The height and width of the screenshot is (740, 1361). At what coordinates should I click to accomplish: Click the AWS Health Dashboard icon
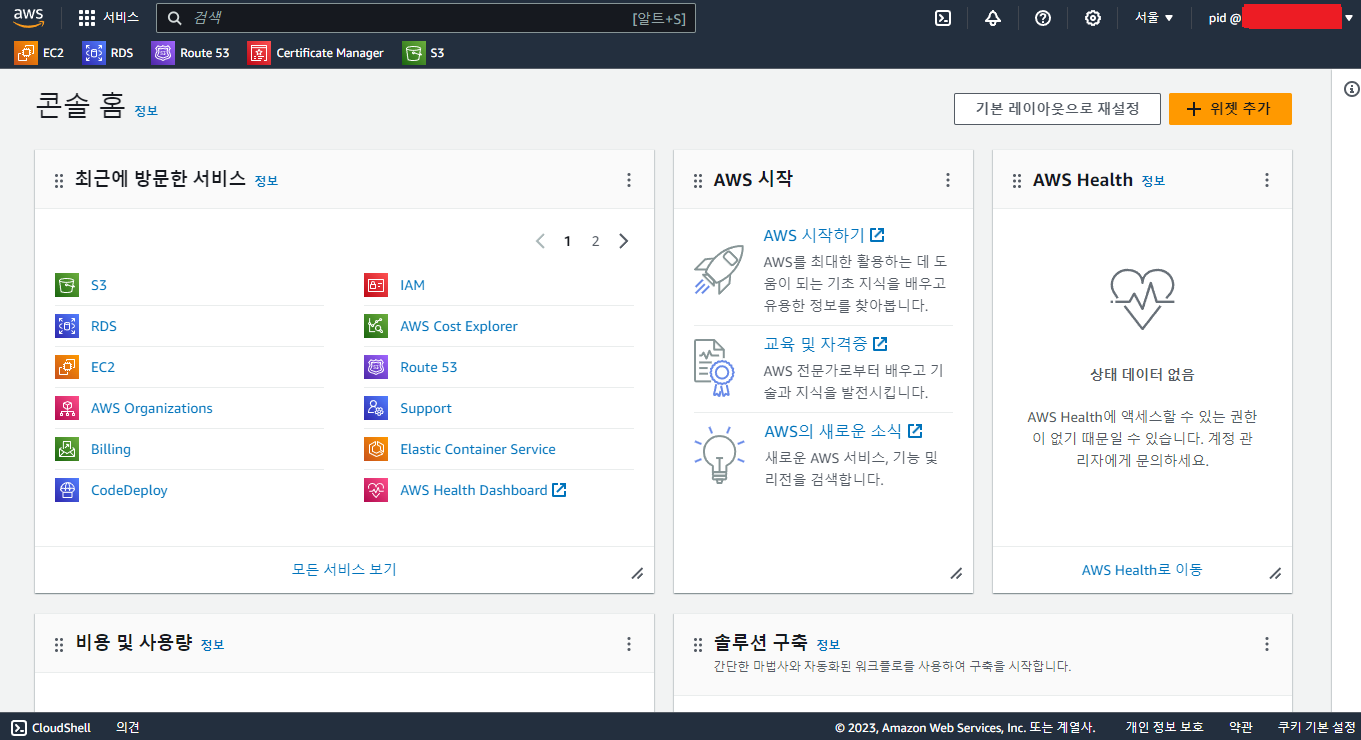376,490
